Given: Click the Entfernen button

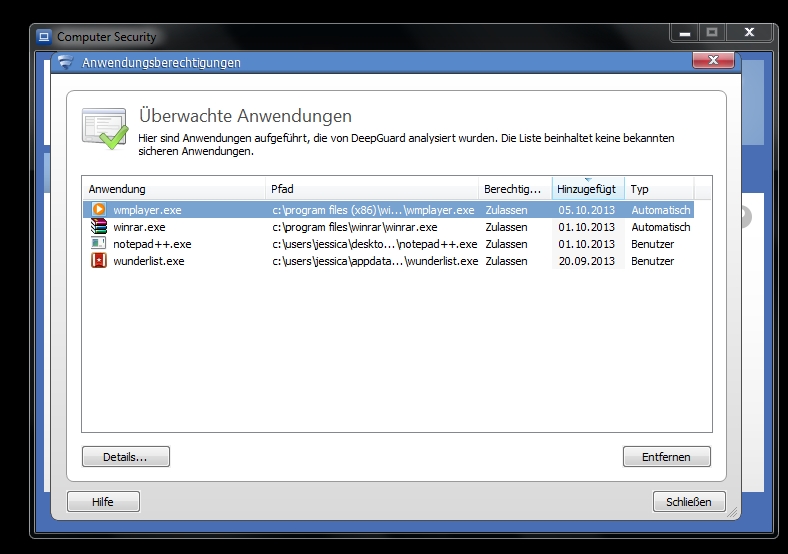Looking at the screenshot, I should pos(666,456).
